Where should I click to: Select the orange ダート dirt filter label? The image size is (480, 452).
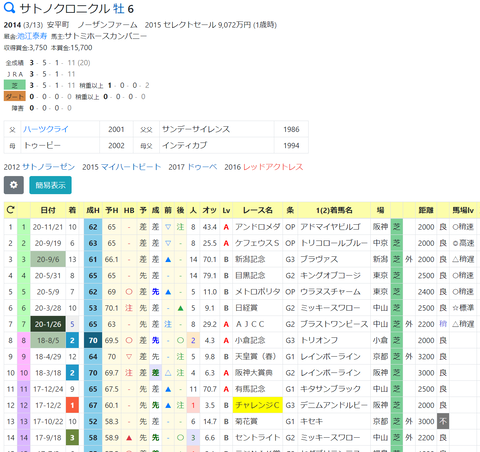(14, 97)
